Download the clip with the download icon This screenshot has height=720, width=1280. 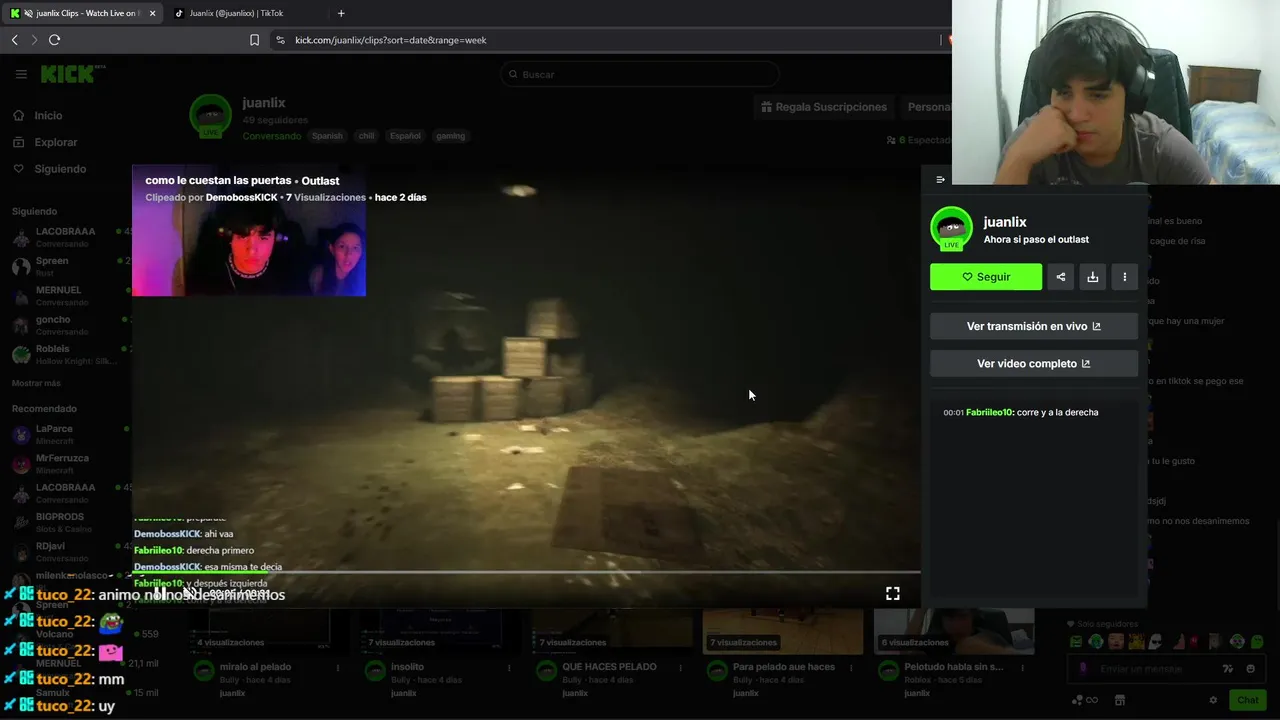[x=1093, y=277]
